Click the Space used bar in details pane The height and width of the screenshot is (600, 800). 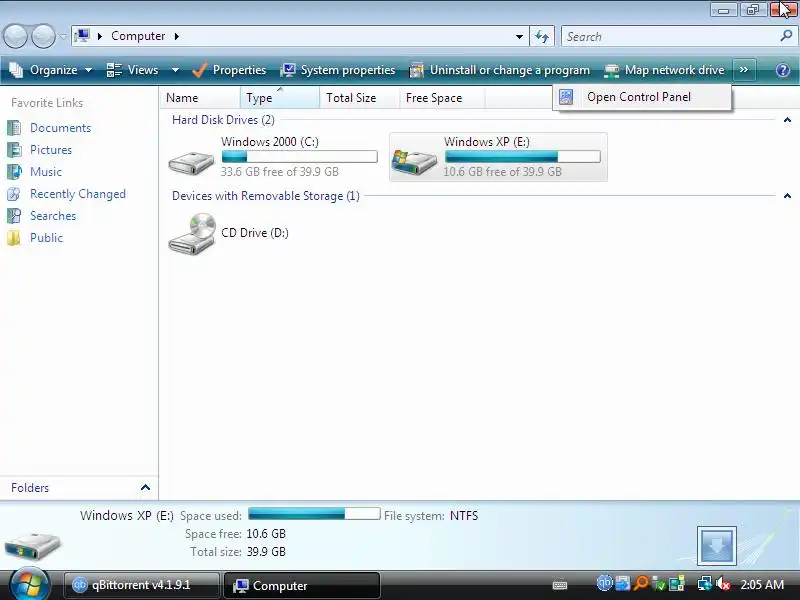click(314, 513)
